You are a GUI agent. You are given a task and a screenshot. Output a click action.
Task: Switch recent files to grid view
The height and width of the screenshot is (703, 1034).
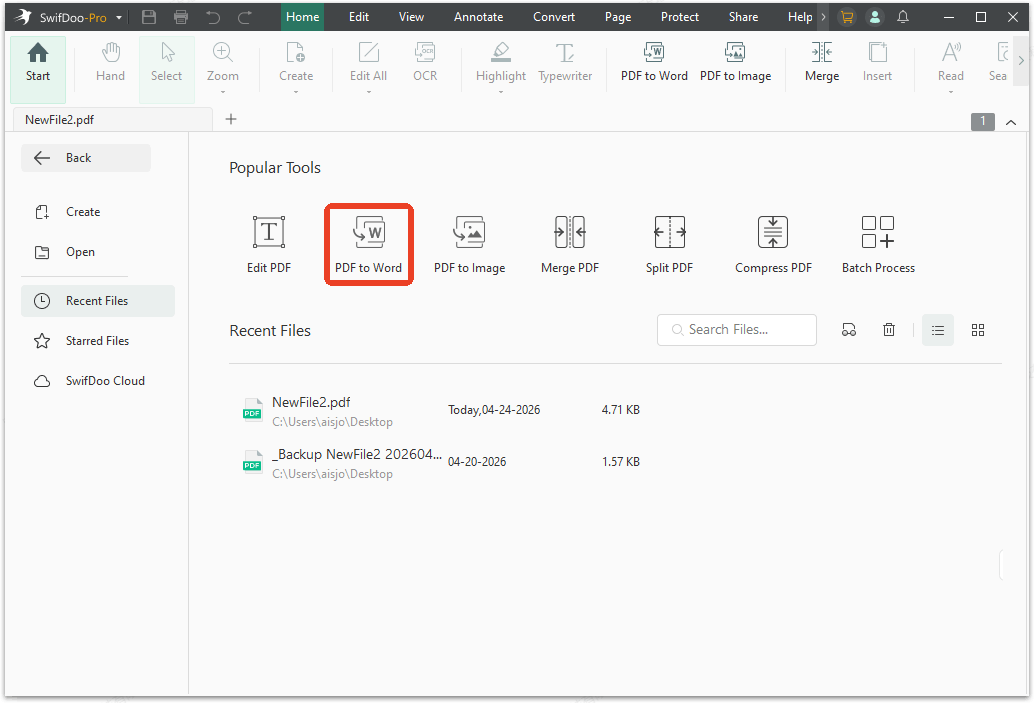pos(977,329)
